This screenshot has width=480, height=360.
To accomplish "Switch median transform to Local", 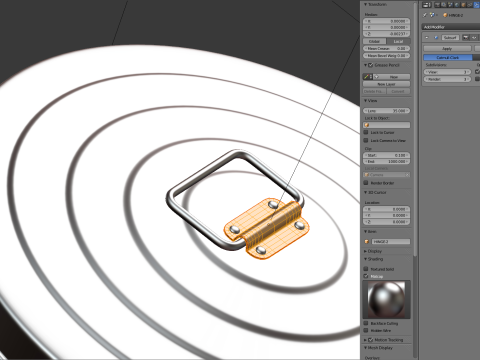I will pyautogui.click(x=398, y=41).
